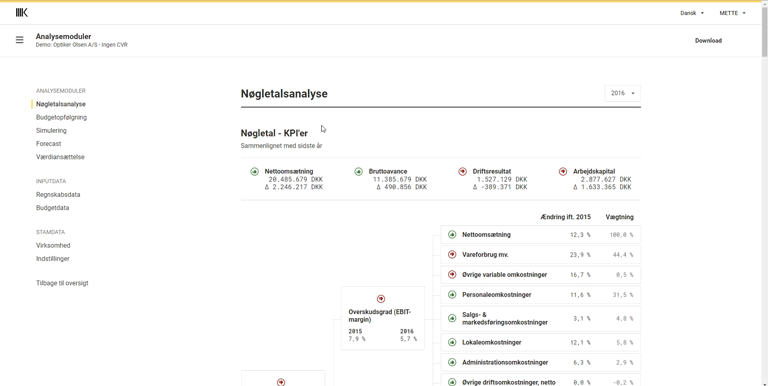Click the 23,9 % change value
This screenshot has width=768, height=386.
pyautogui.click(x=580, y=255)
